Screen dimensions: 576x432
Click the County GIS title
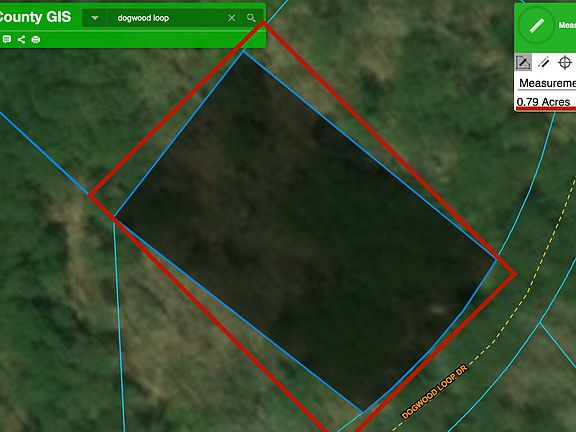point(35,17)
